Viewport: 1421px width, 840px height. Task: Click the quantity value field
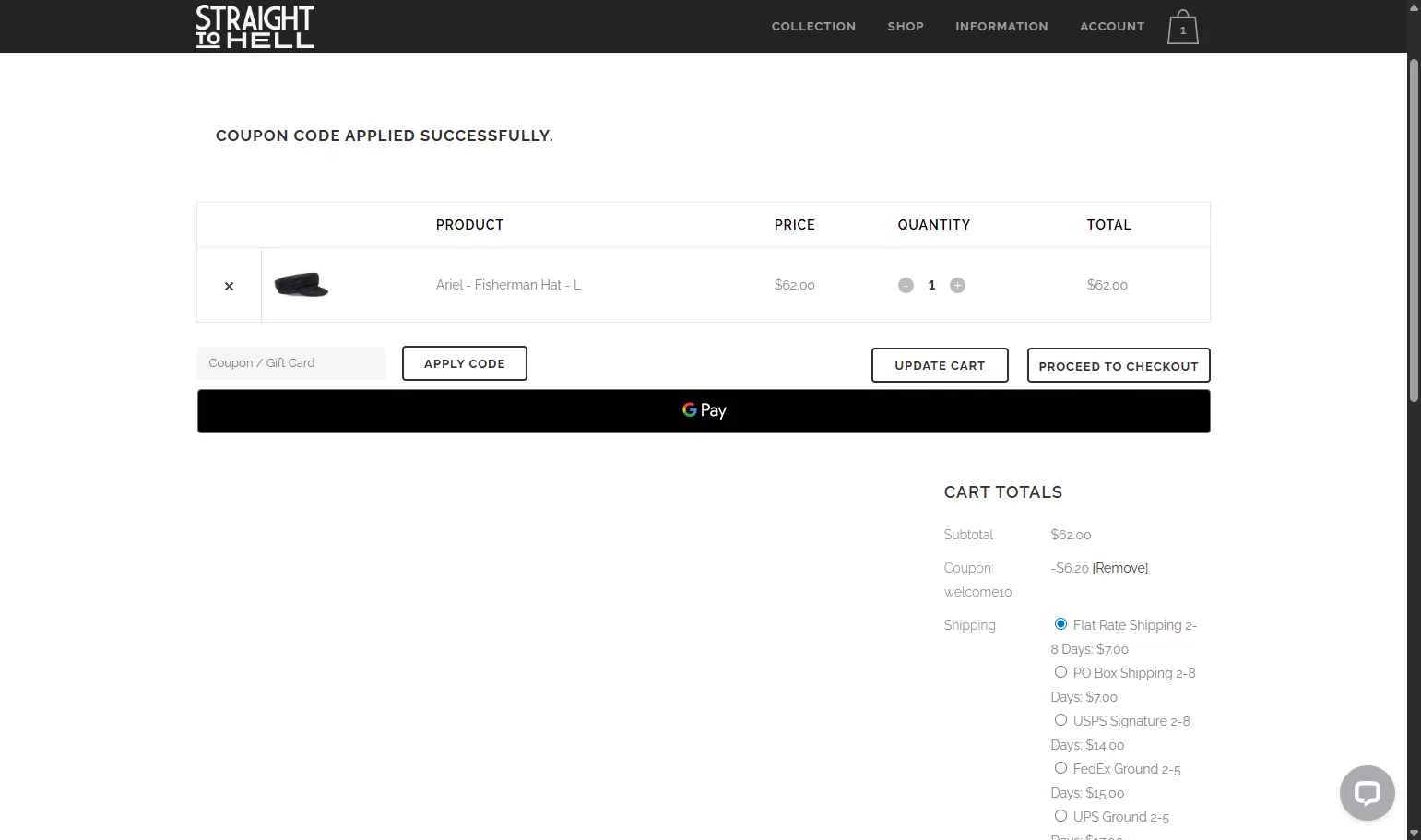[931, 285]
